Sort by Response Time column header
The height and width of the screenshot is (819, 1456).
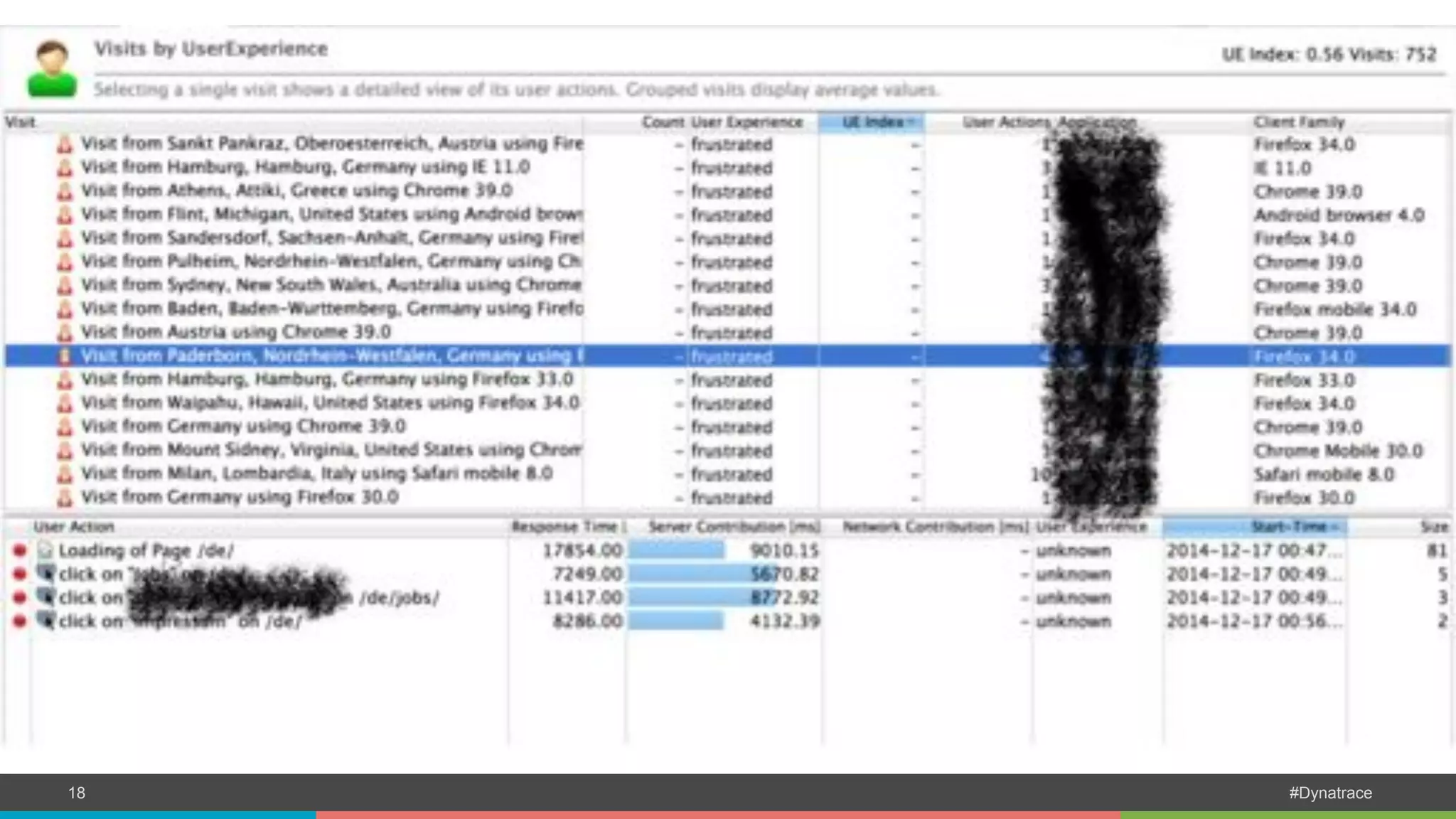[567, 527]
